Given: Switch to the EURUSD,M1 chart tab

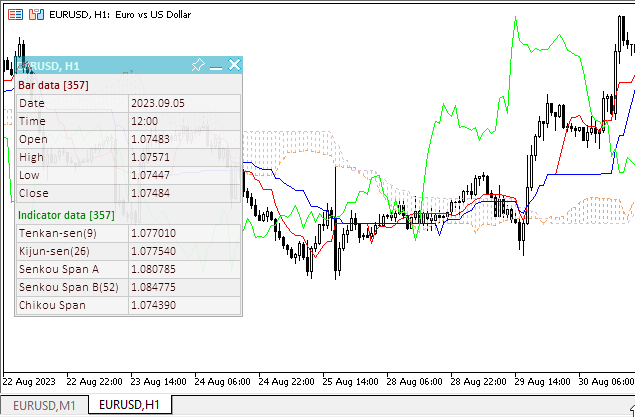Looking at the screenshot, I should pyautogui.click(x=44, y=405).
